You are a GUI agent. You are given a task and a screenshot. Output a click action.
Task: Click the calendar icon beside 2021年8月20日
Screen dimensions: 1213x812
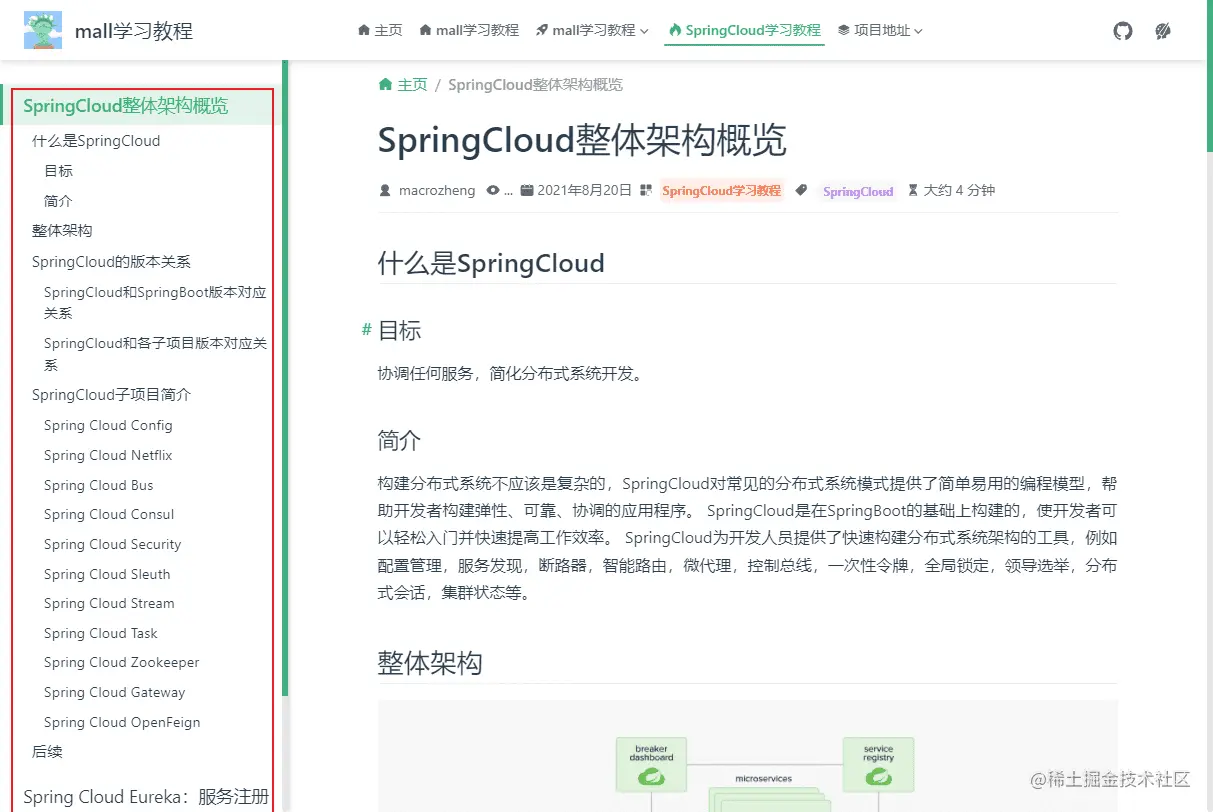point(527,190)
